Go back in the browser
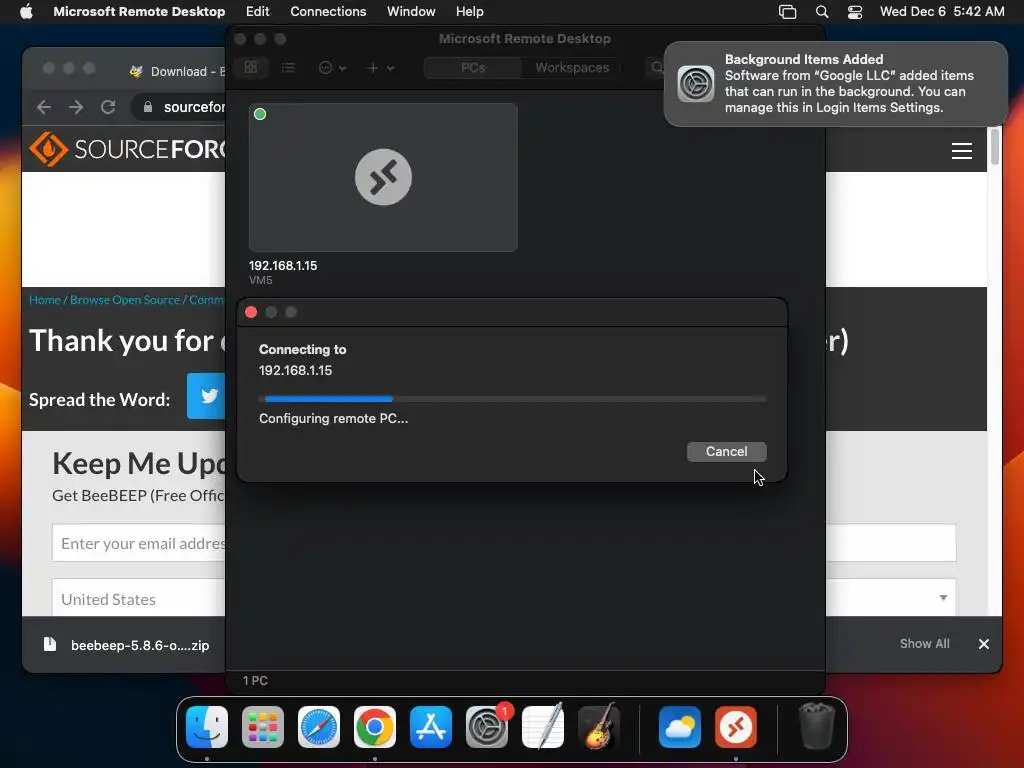This screenshot has height=768, width=1024. 44,106
